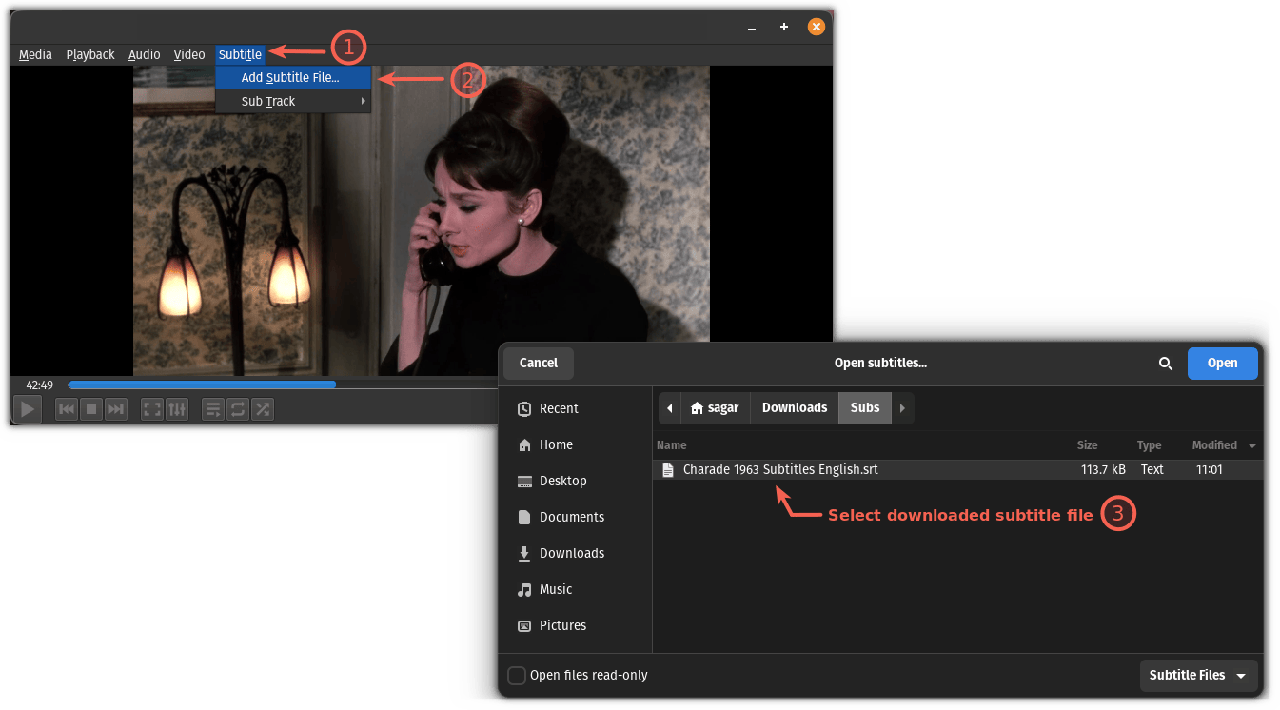Screen dimensions: 1280x710
Task: Click the previous media skip button
Action: pos(66,409)
